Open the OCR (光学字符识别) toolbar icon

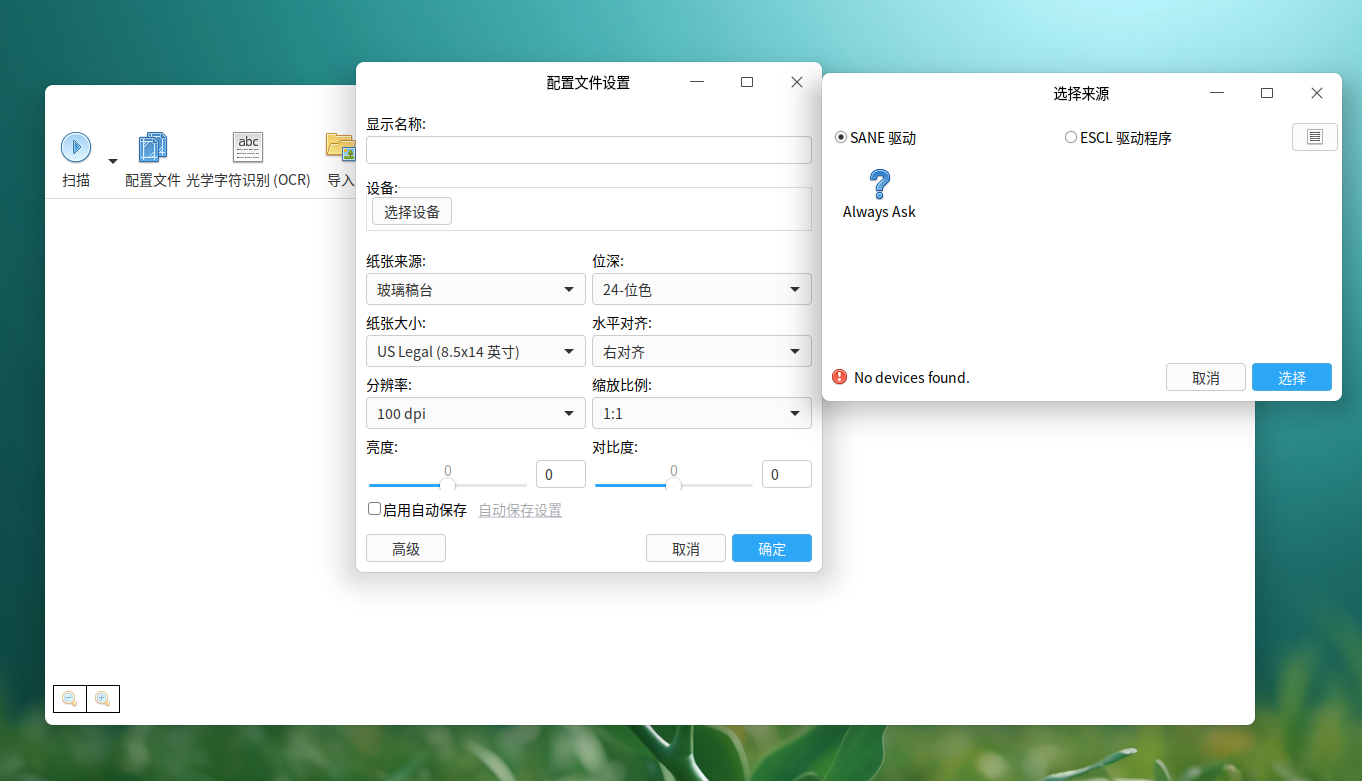[248, 147]
